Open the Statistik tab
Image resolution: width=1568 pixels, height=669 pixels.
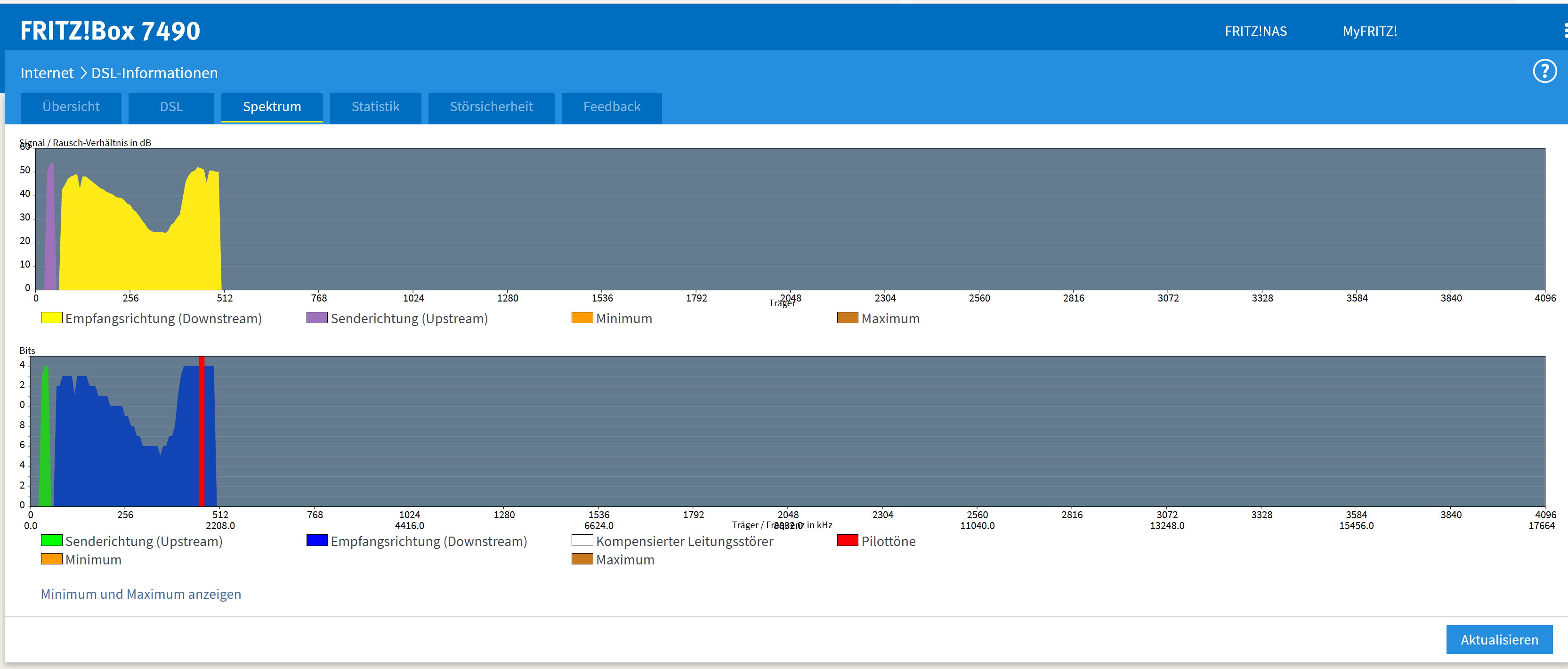point(375,107)
